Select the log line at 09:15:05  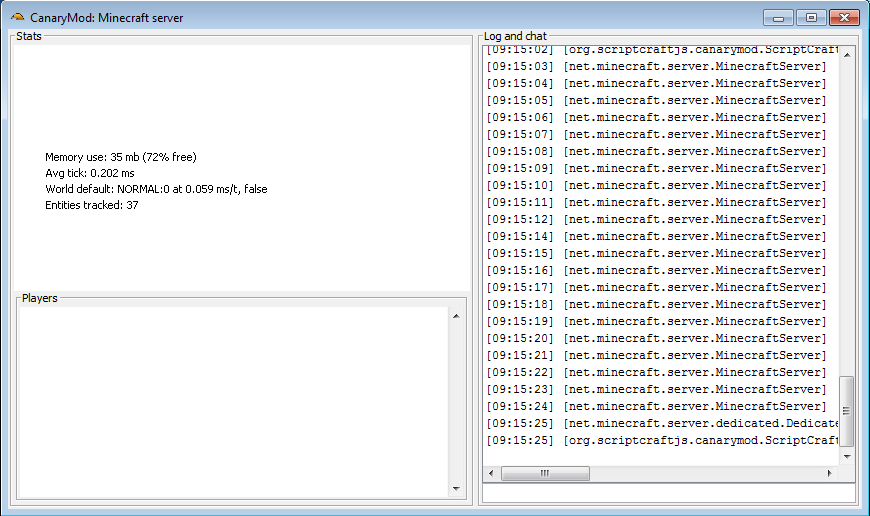[x=656, y=100]
